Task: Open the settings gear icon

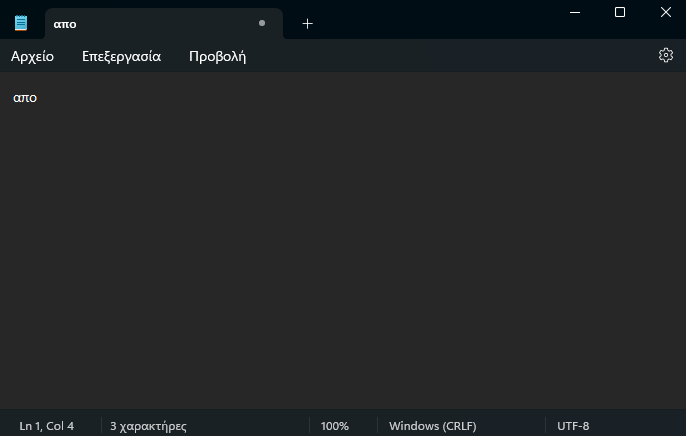Action: 666,56
